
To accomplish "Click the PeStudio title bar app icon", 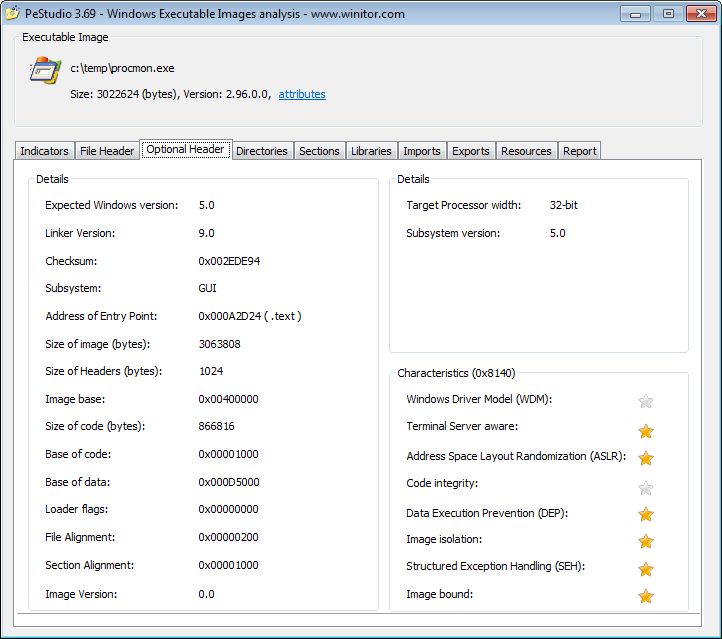I will [12, 13].
